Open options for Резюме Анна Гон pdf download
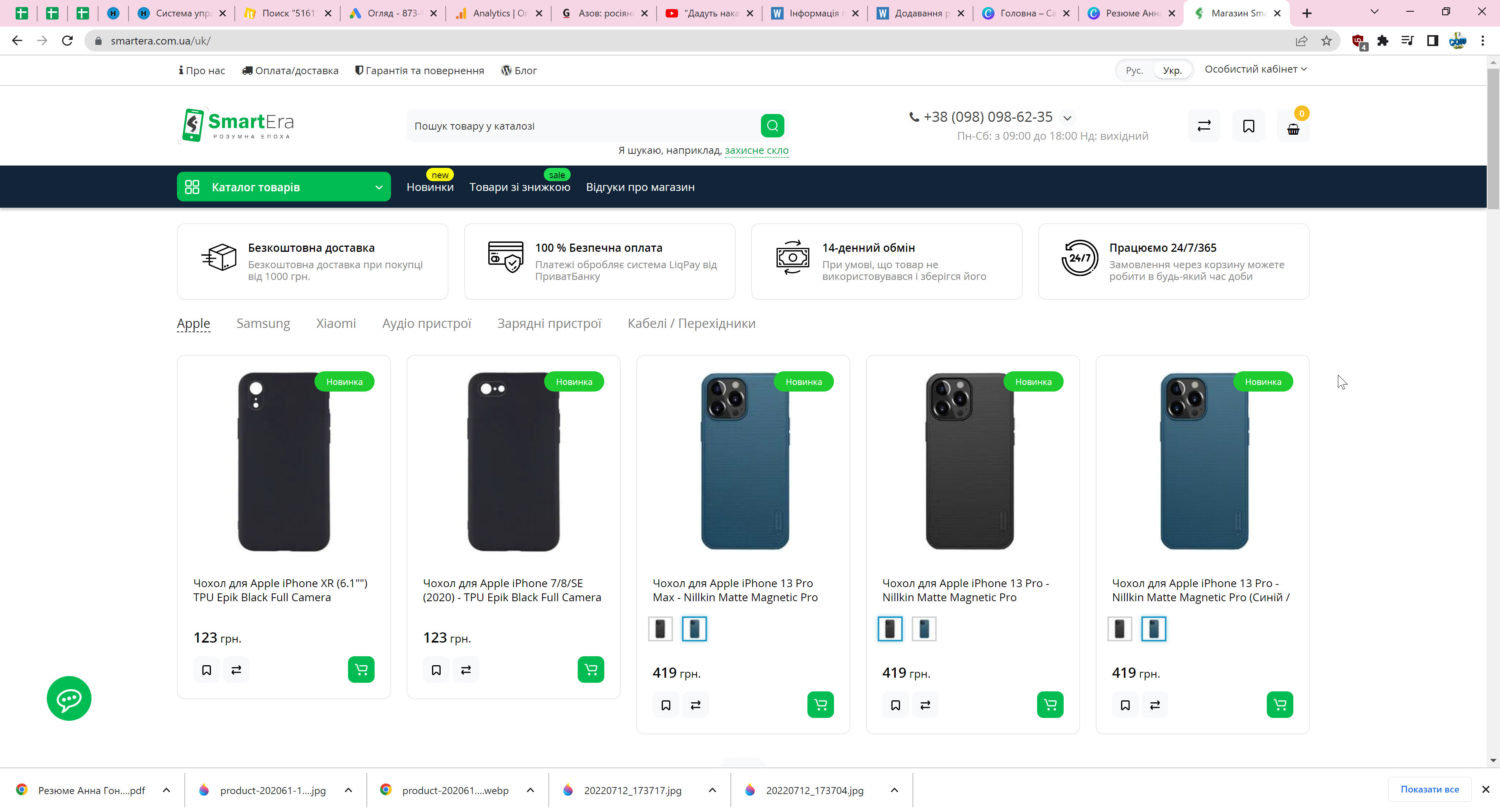This screenshot has width=1500, height=812. point(166,790)
